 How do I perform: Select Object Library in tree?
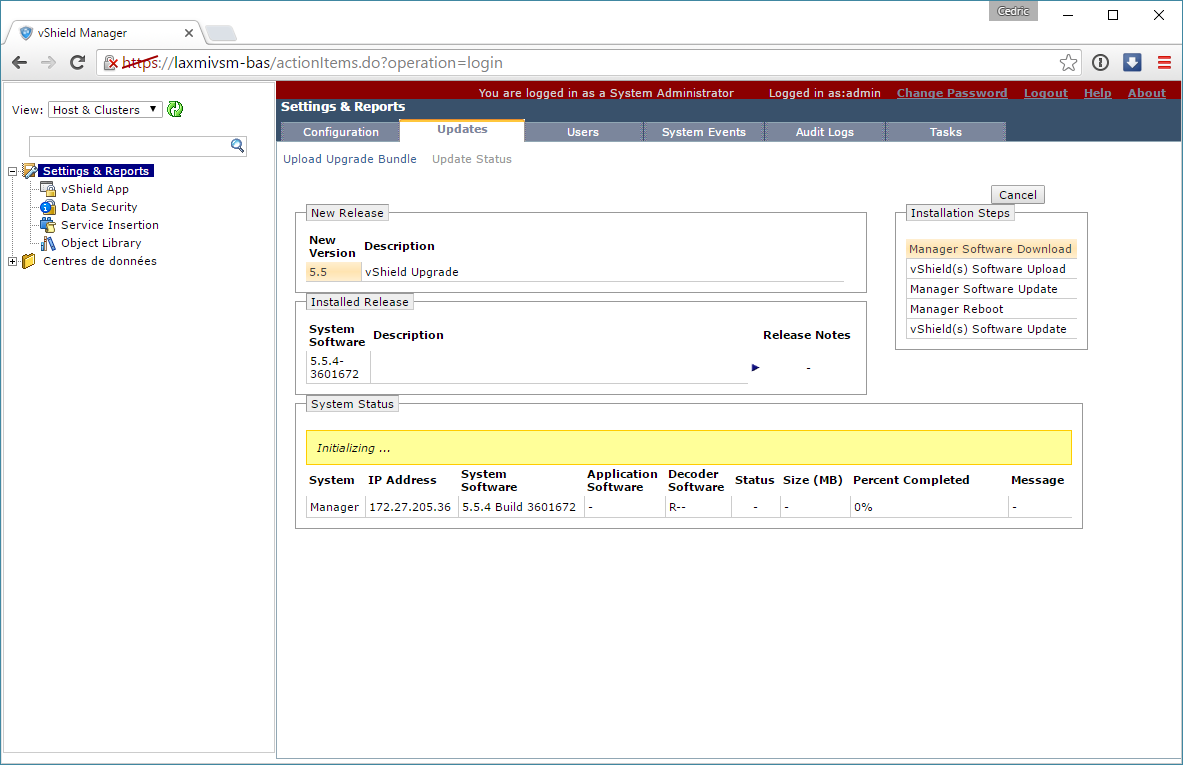click(101, 243)
